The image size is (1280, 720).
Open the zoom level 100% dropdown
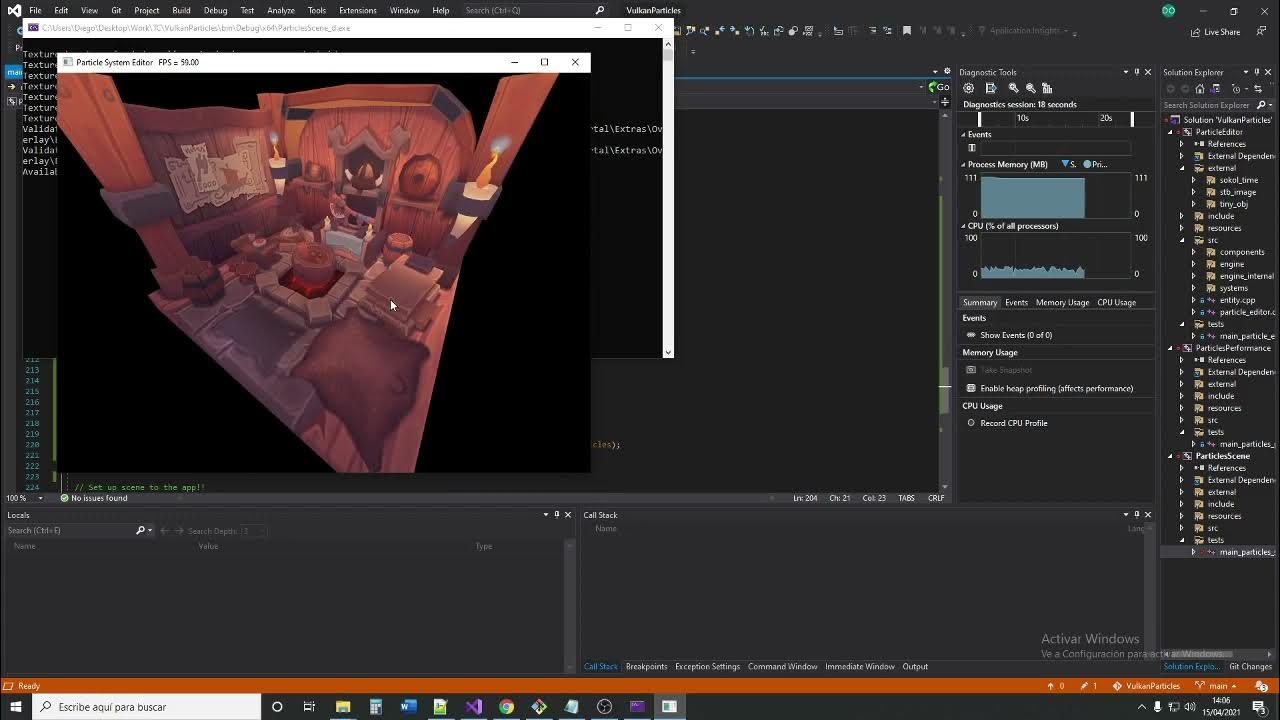click(x=41, y=498)
